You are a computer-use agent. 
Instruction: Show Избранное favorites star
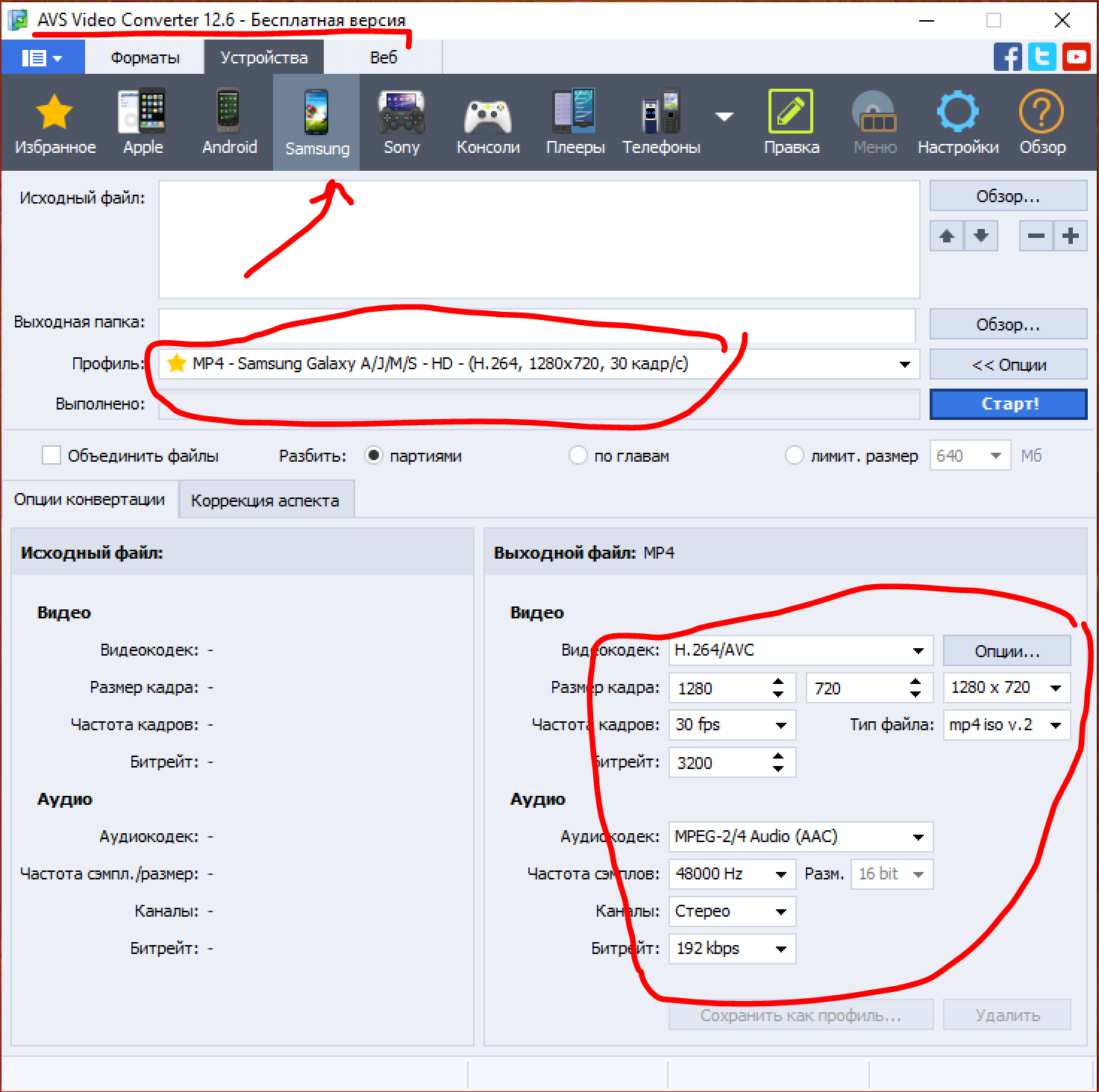[x=55, y=122]
